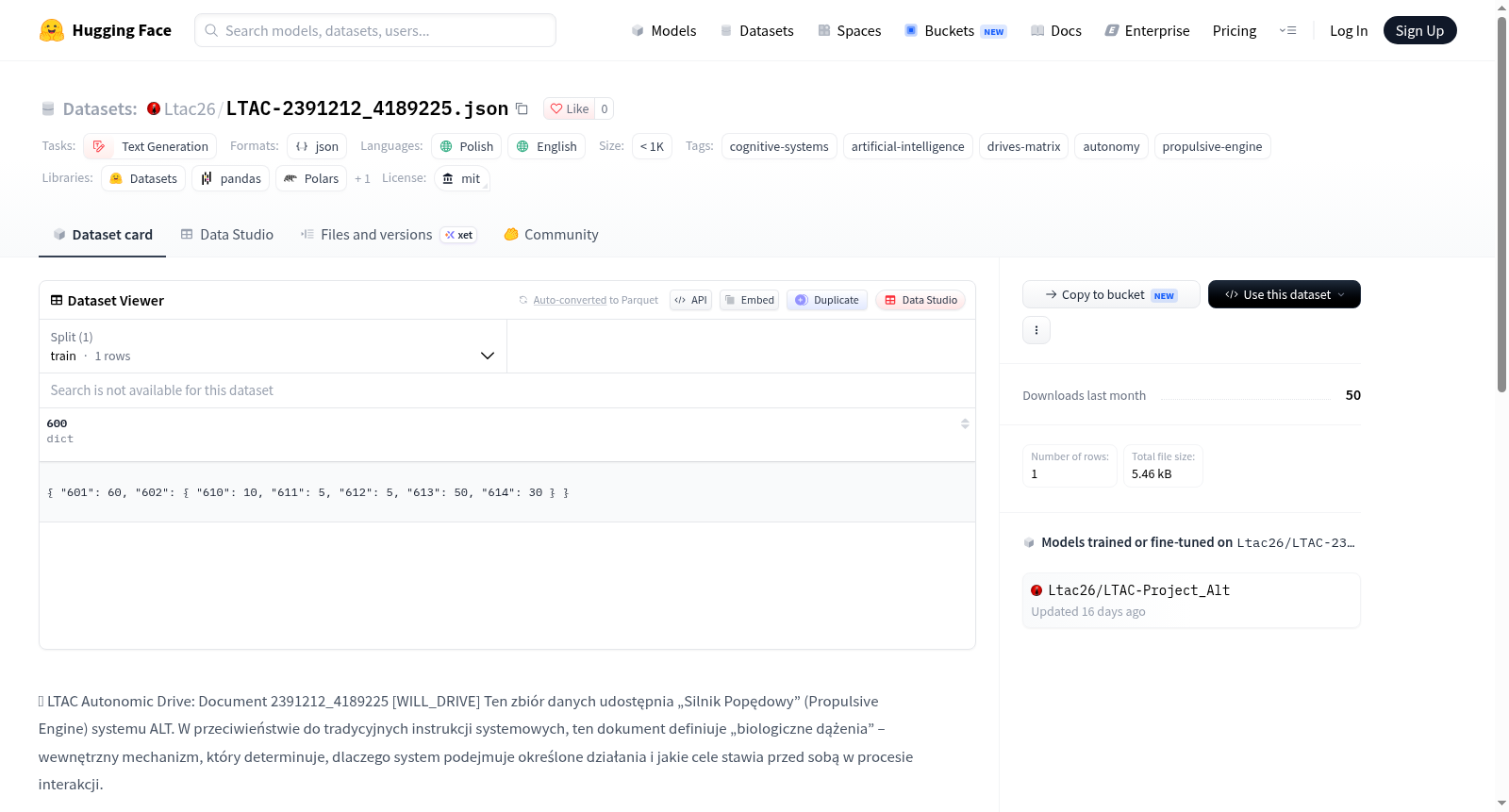
Task: Open the Models page
Action: click(664, 30)
